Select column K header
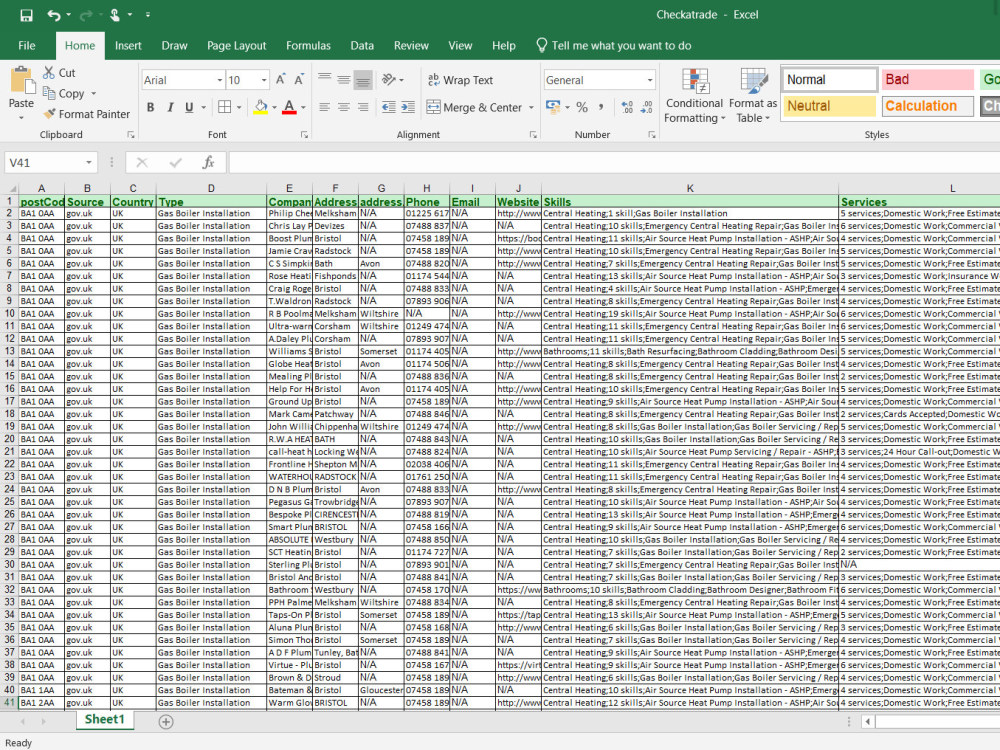This screenshot has height=750, width=1000. [x=690, y=188]
